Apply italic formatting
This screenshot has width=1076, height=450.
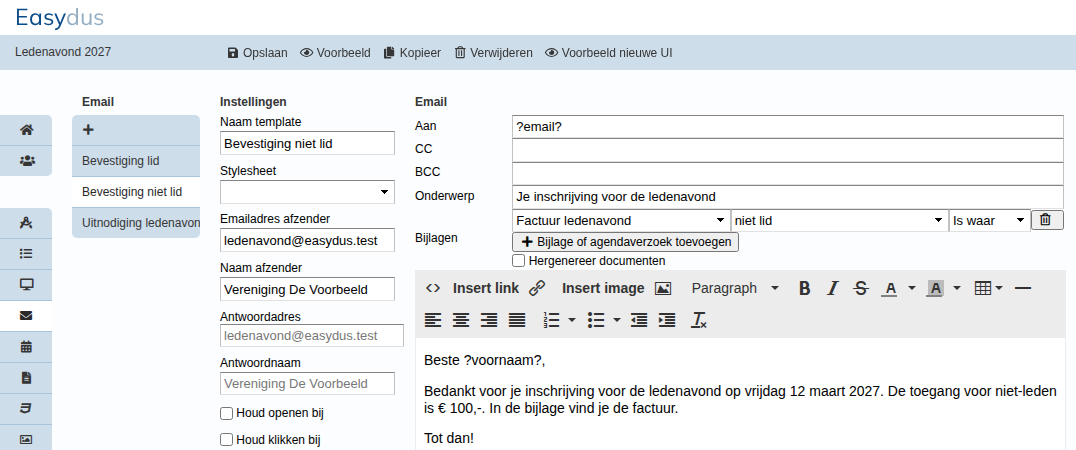[832, 288]
